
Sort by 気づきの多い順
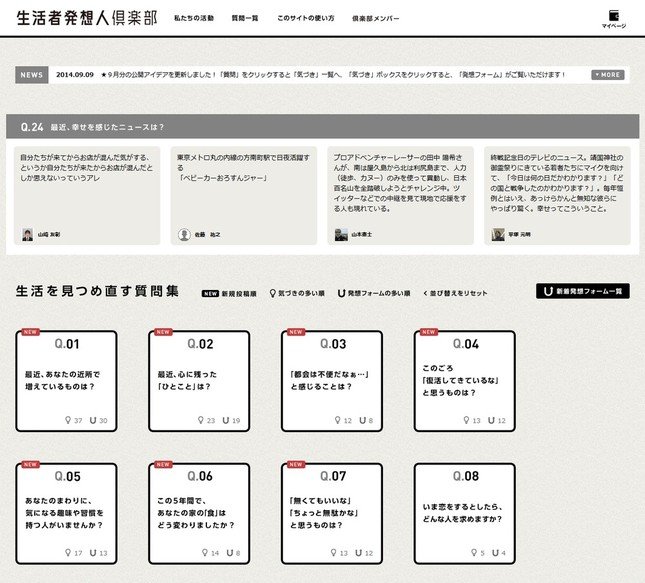(x=297, y=293)
